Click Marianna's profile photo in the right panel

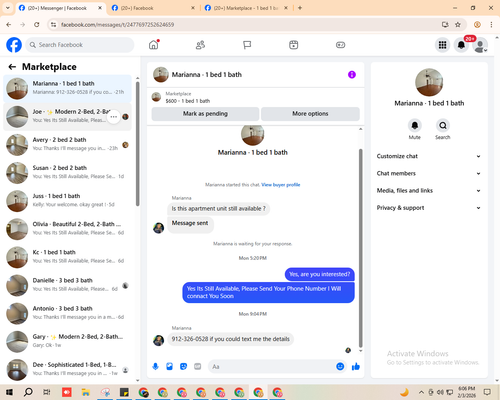(x=429, y=82)
